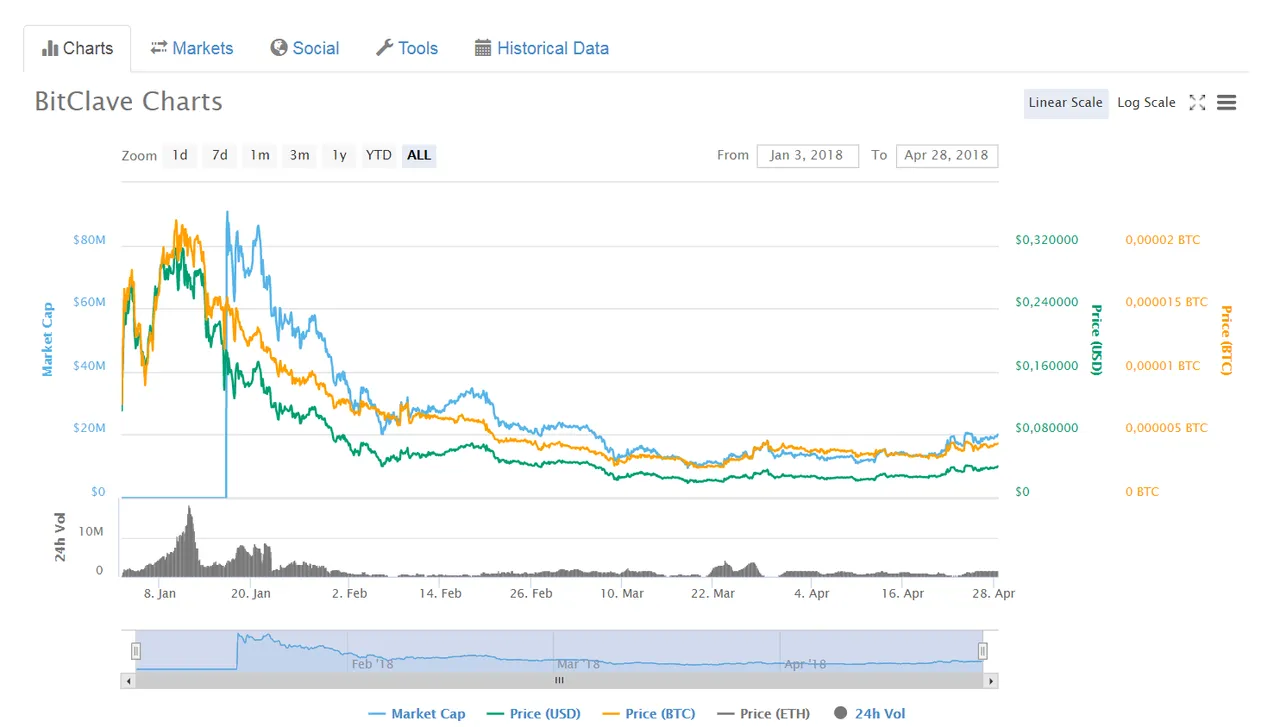
Task: Open the Charts tab
Action: 78,48
